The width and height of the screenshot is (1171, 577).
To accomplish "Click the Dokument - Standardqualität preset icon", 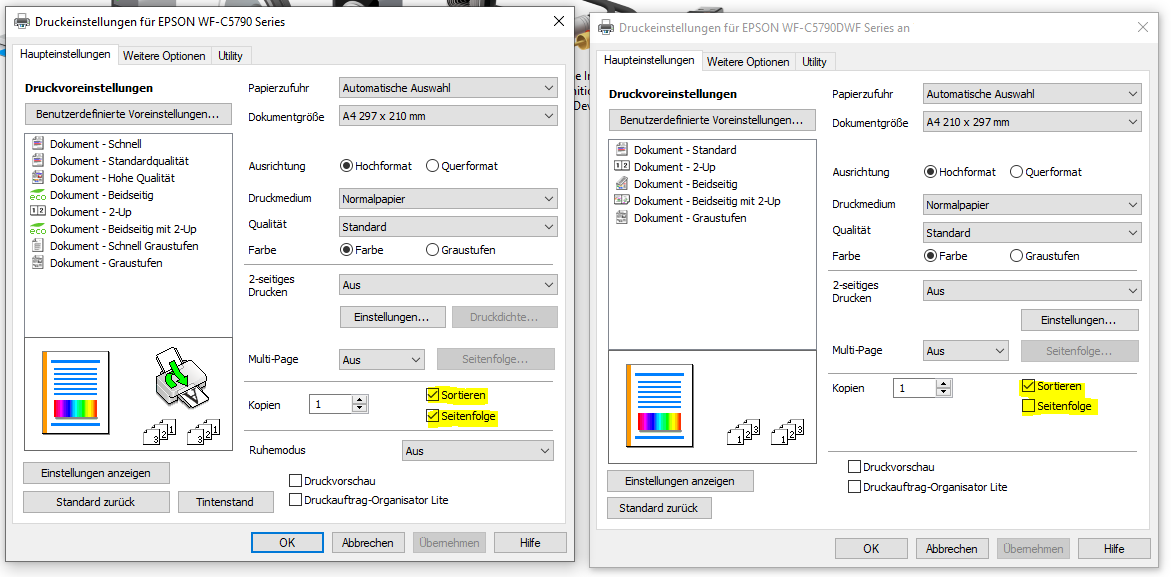I will [38, 161].
